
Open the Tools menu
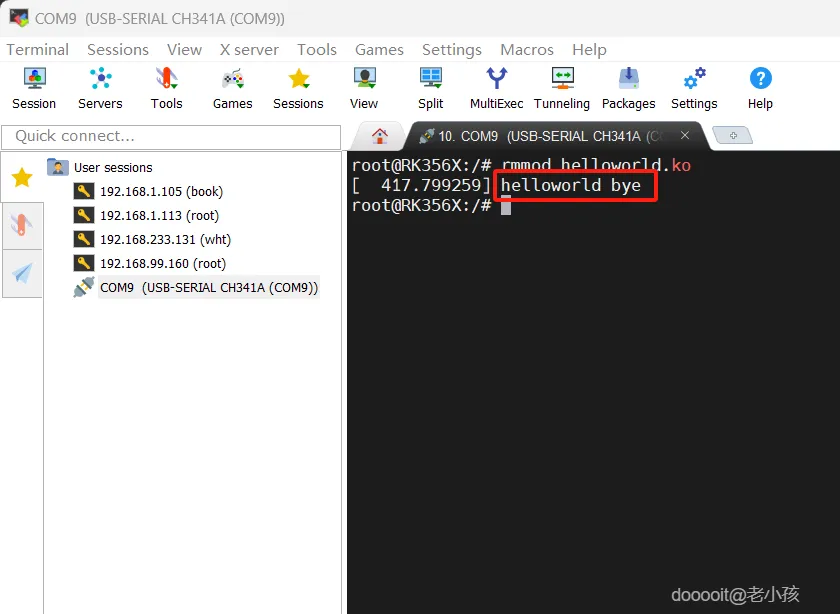pos(317,49)
